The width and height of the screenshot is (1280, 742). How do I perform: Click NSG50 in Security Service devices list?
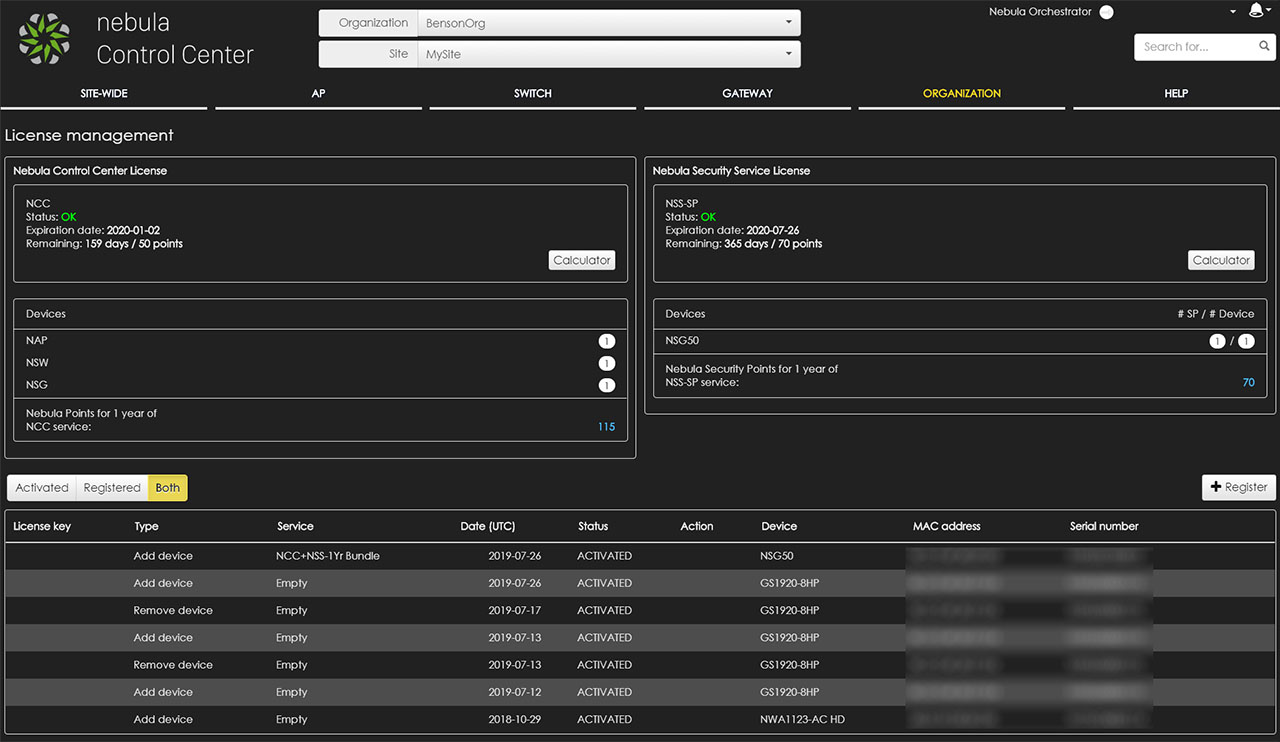pos(682,341)
